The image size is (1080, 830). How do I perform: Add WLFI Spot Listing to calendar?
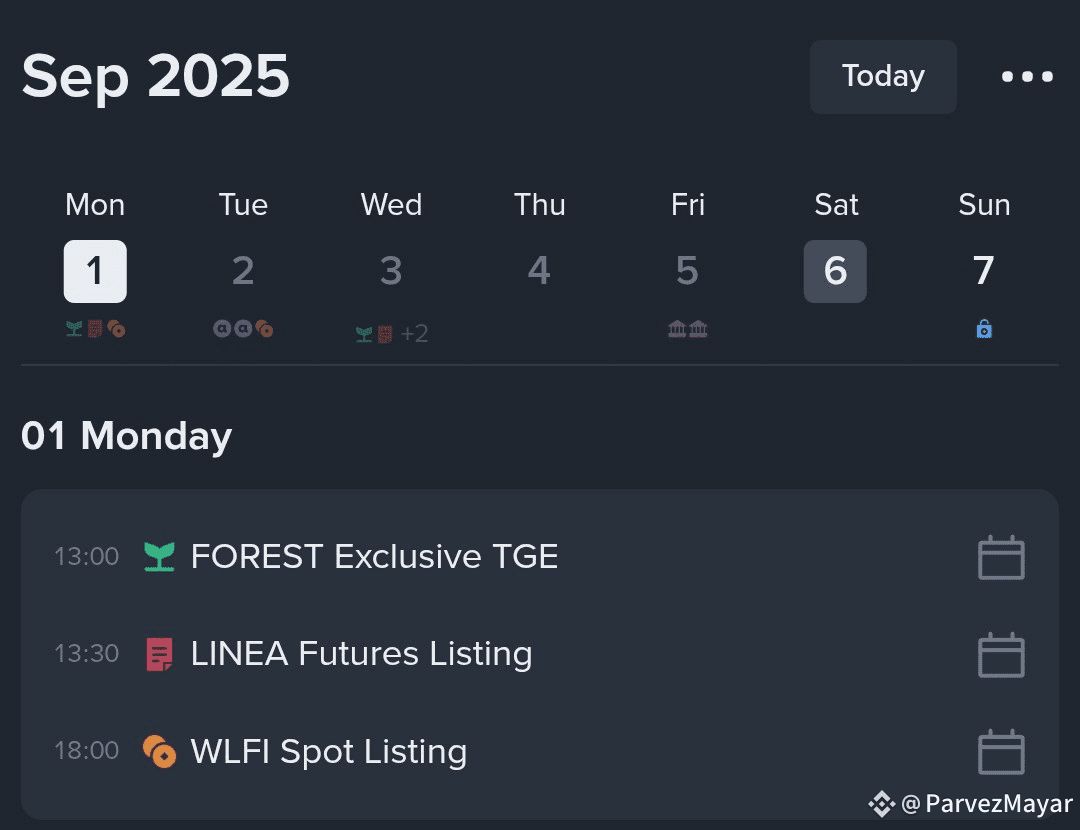point(1001,752)
